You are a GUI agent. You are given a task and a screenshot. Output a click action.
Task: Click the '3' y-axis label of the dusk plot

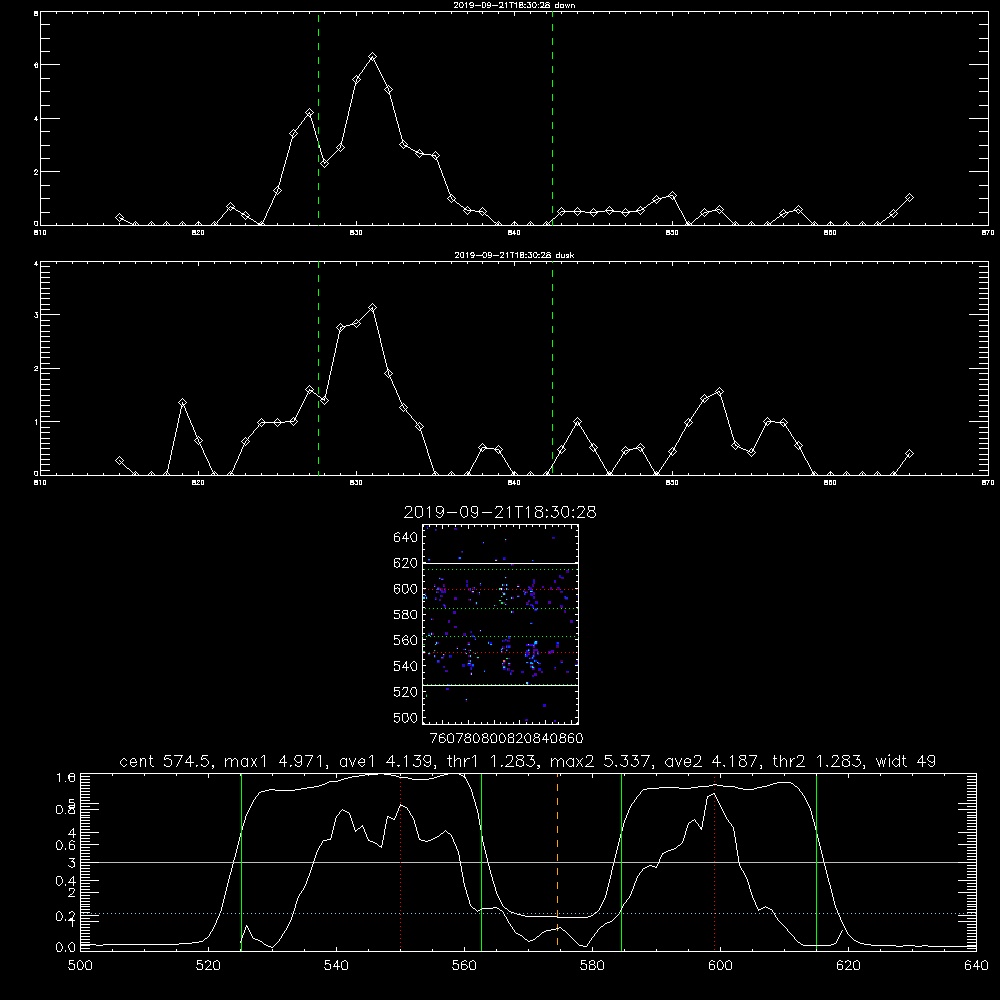point(36,315)
